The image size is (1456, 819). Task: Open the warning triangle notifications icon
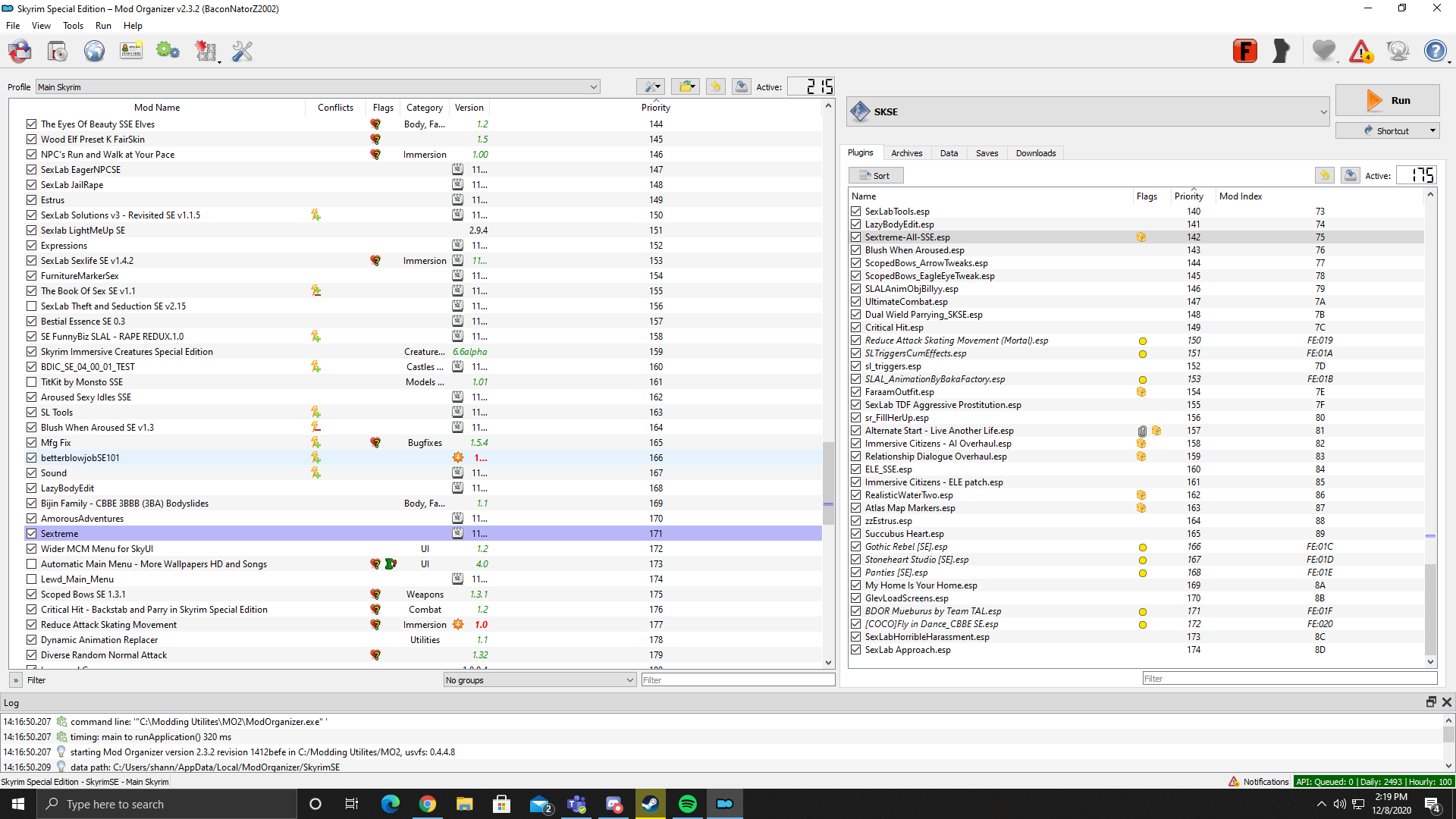(x=1361, y=52)
